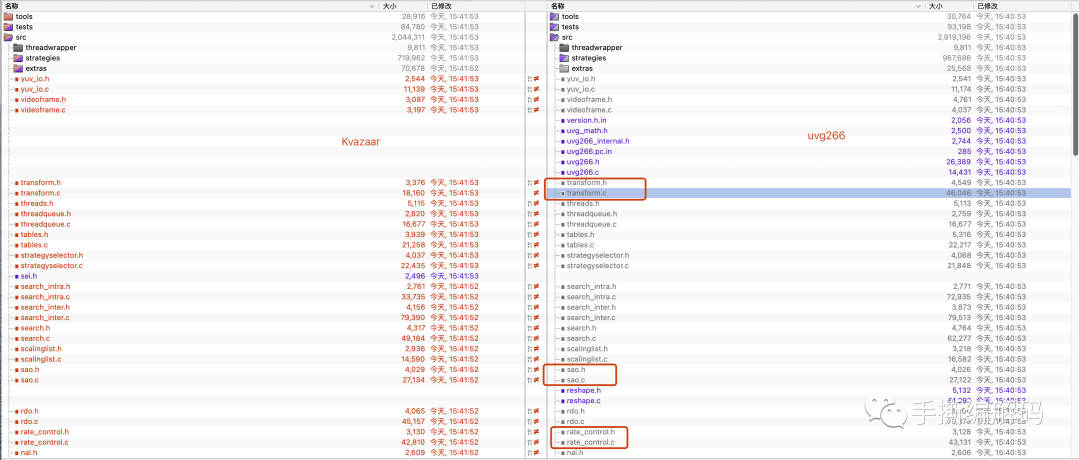
Task: Click the tools folder icon in left pane
Action: (x=9, y=17)
